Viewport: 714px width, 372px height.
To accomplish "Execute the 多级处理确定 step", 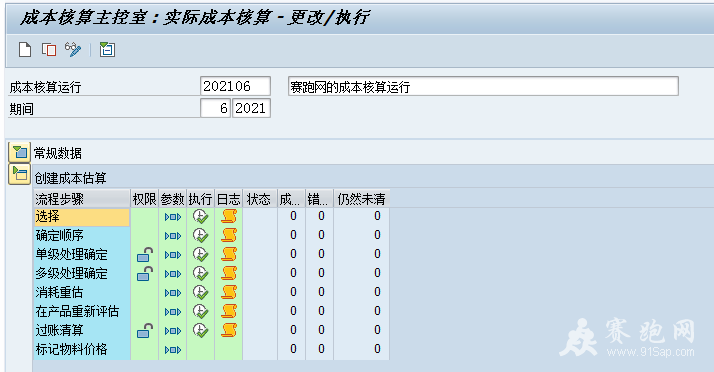I will (200, 273).
